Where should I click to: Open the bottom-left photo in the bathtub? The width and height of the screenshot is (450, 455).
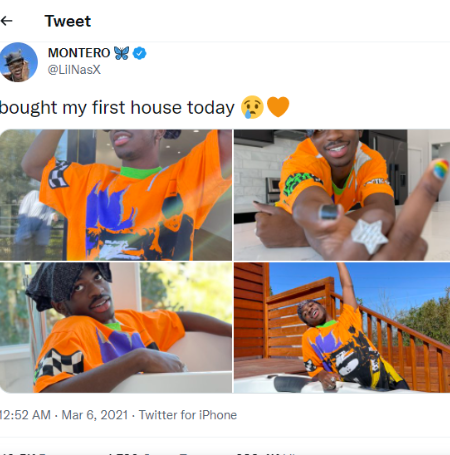116,328
